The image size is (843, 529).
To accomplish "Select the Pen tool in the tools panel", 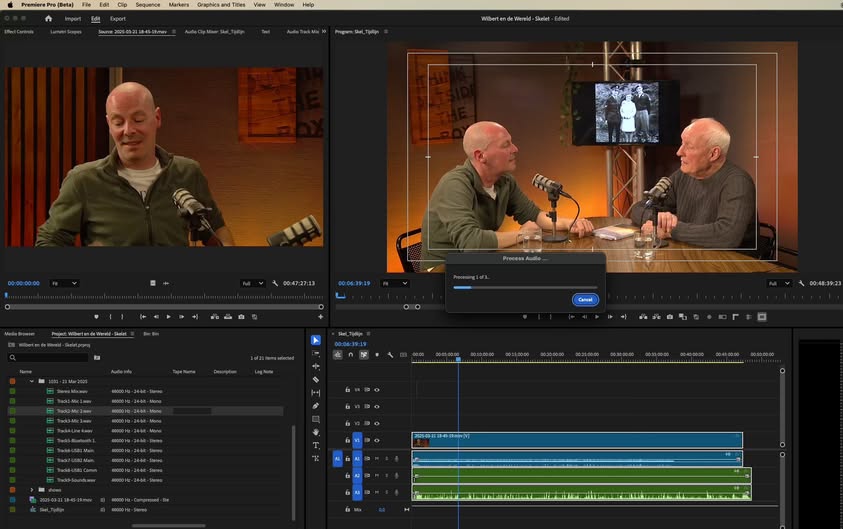I will (316, 406).
